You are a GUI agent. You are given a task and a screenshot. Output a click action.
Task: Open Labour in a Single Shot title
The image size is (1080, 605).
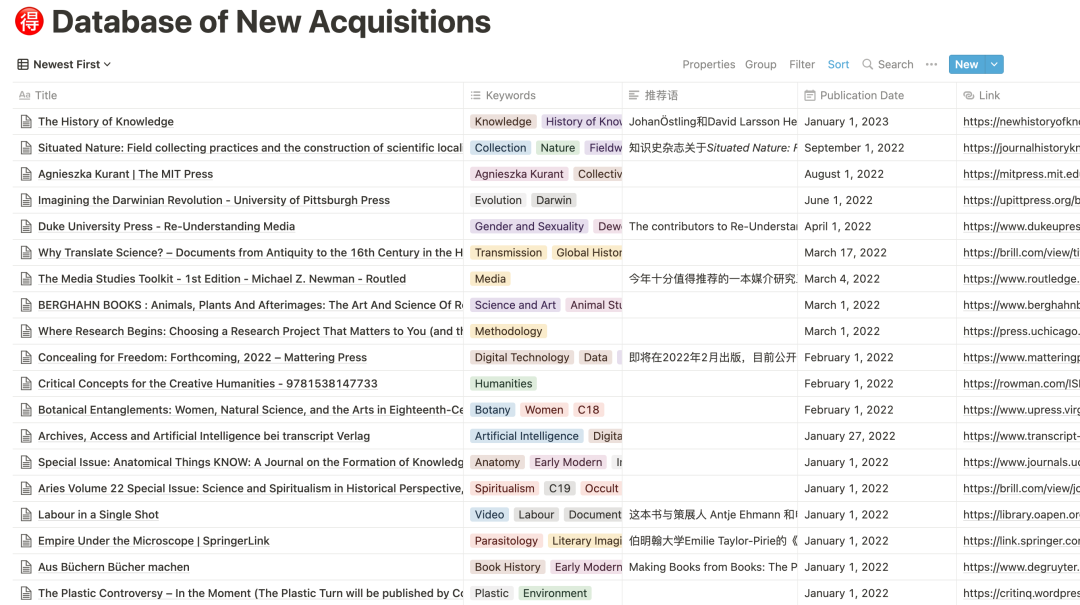click(98, 514)
